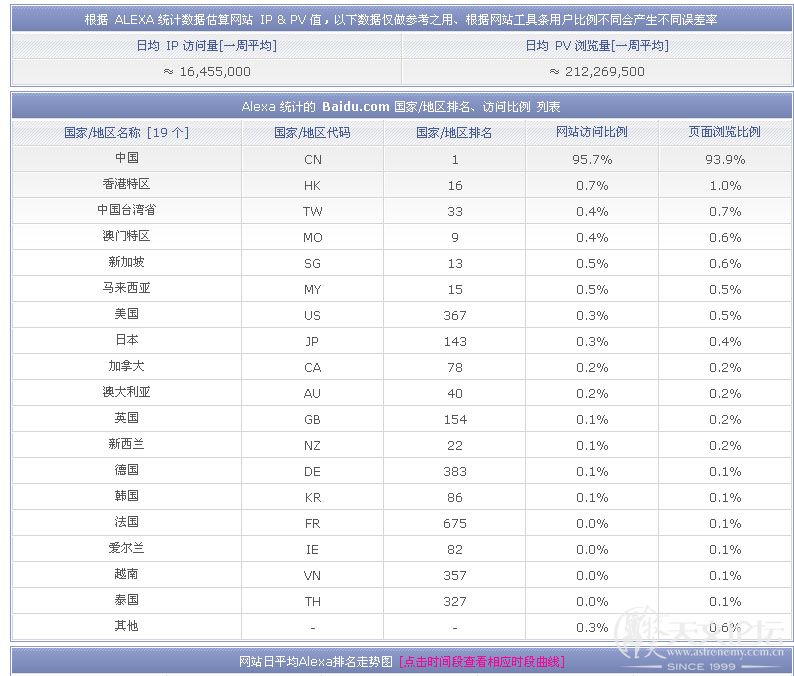This screenshot has height=676, width=794.
Task: Select the 德国 row name
Action: pyautogui.click(x=127, y=469)
